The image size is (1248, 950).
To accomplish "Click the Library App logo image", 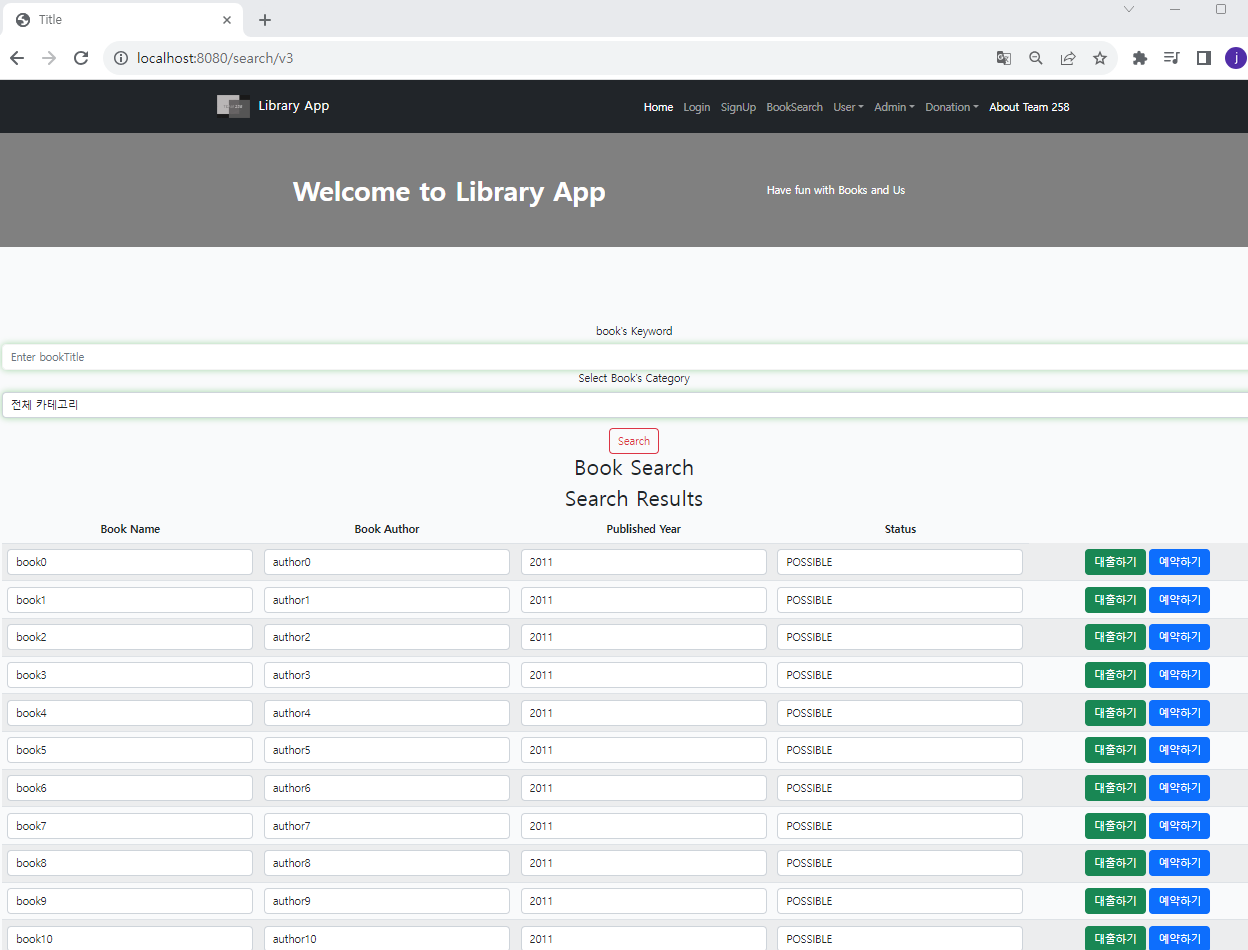I will coord(233,106).
